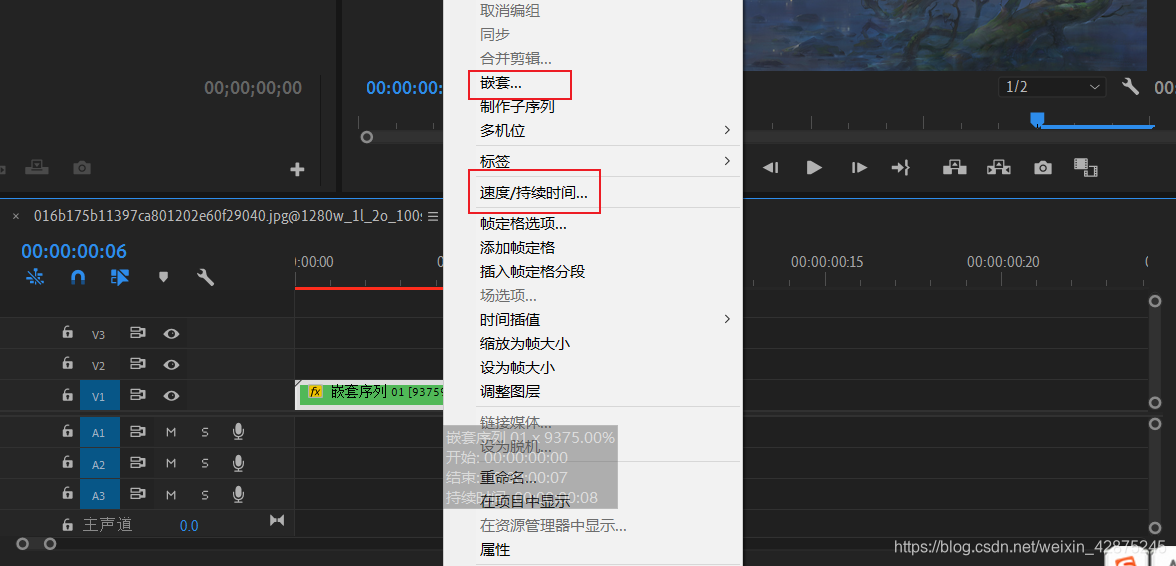Lock track V3
Viewport: 1176px width, 566px height.
[x=68, y=332]
